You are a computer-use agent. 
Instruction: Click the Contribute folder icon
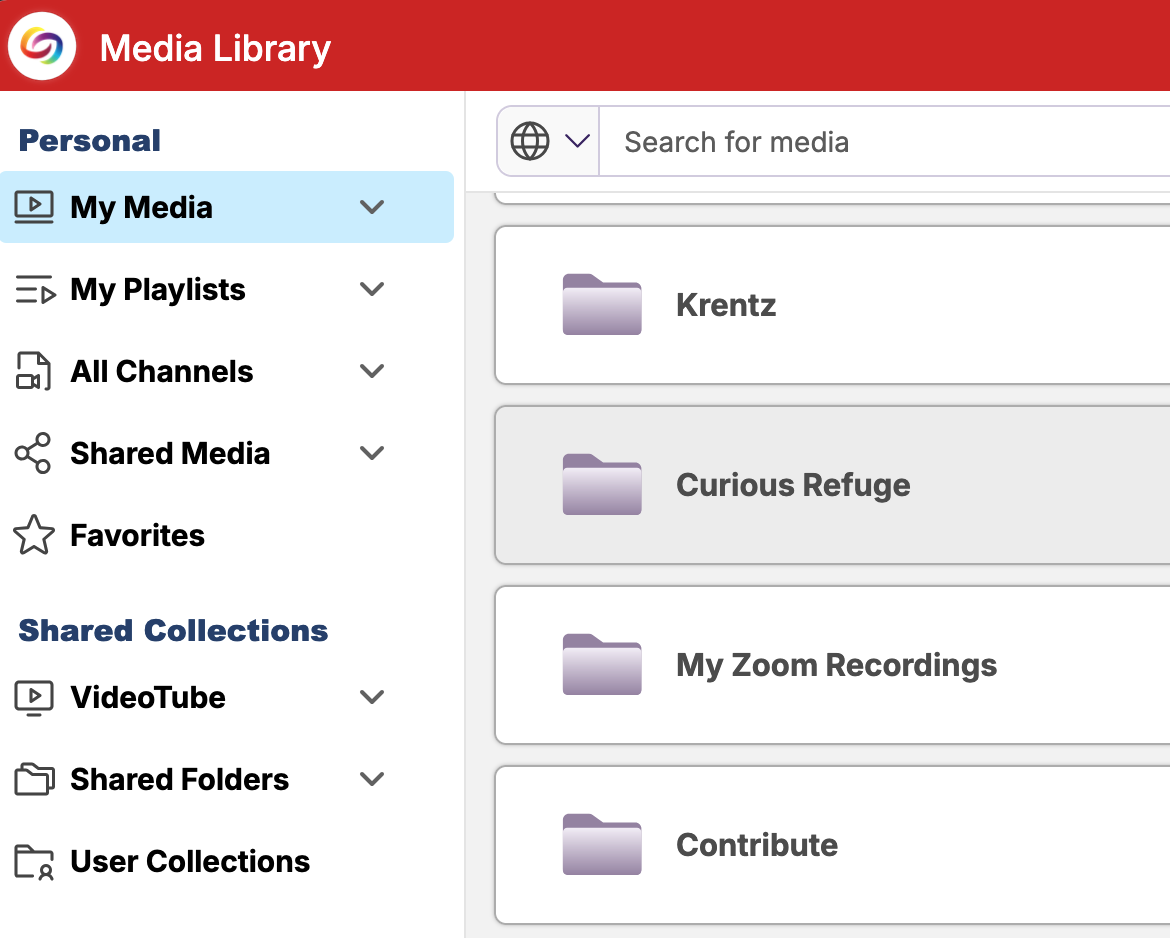(602, 844)
